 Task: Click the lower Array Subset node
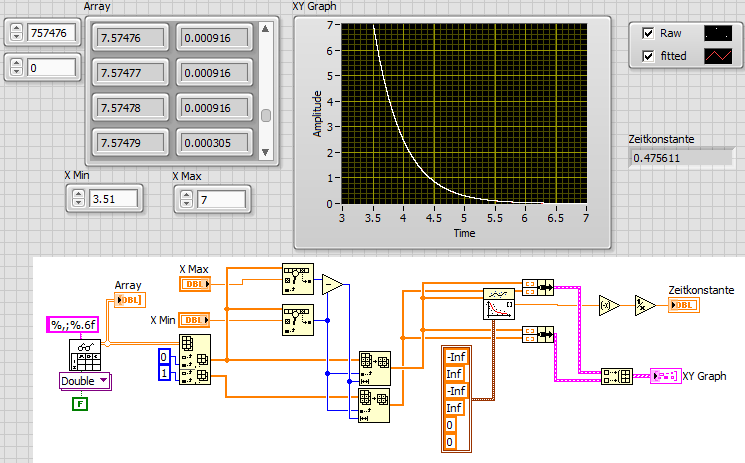click(374, 405)
